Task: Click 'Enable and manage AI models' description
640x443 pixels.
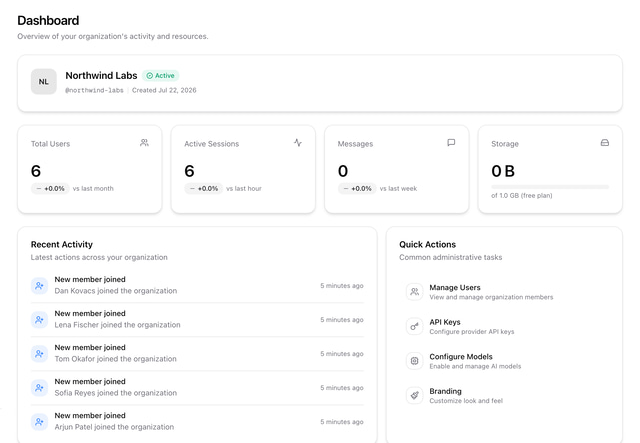Action: point(475,366)
